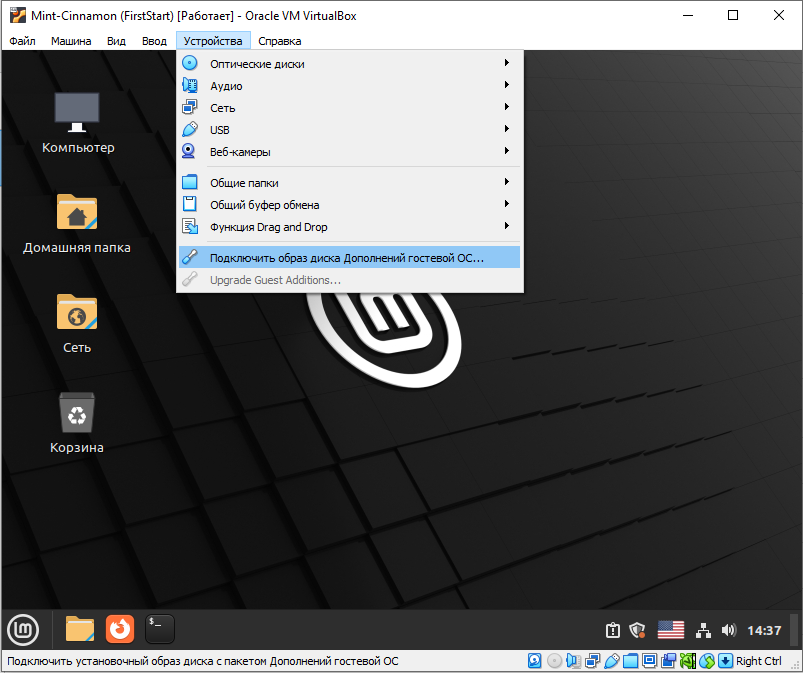Image resolution: width=803 pixels, height=673 pixels.
Task: Click the notifications tray icon in Mint panel
Action: (x=612, y=630)
